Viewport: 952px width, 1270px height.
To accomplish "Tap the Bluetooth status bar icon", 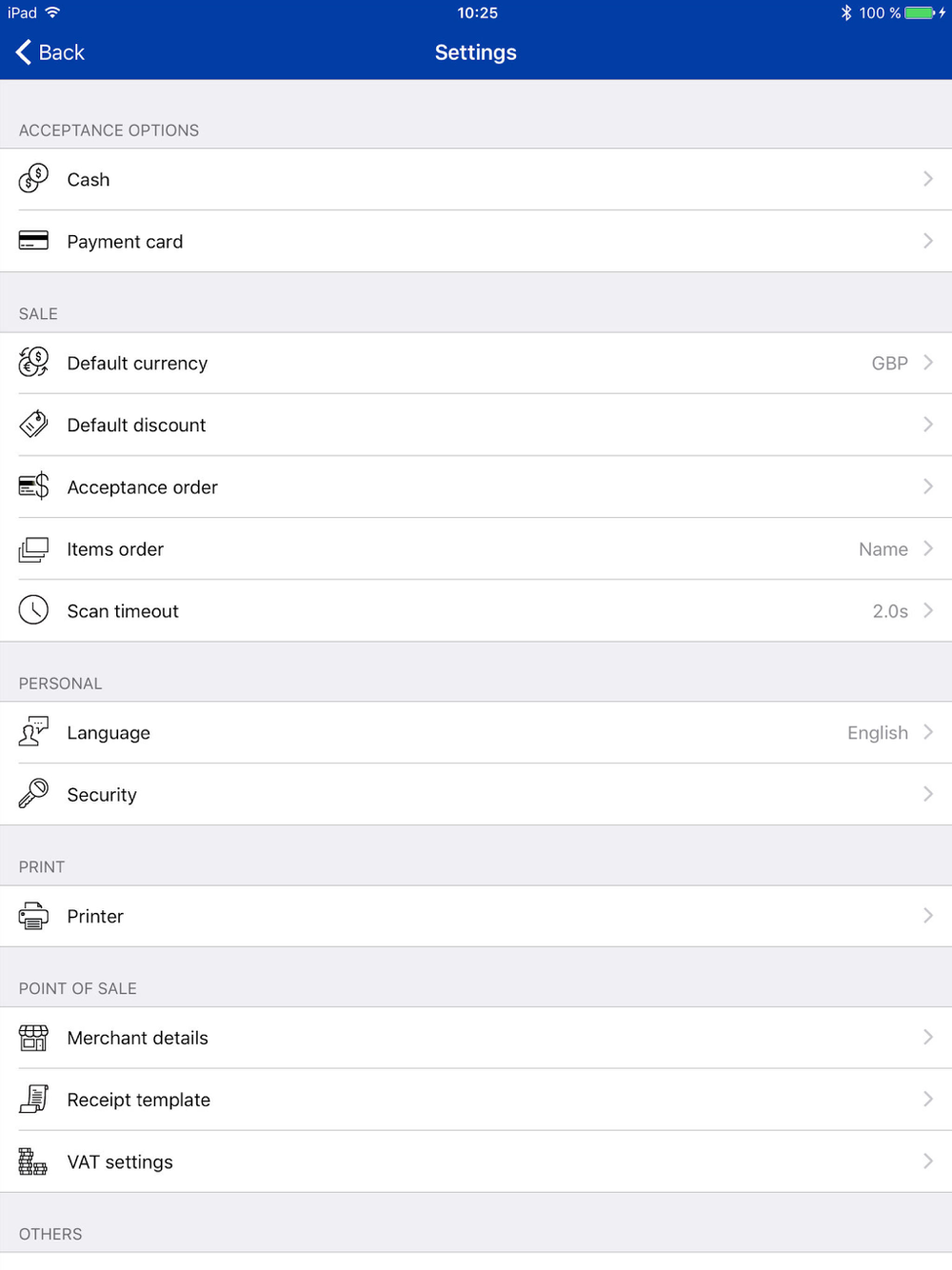I will click(x=845, y=12).
